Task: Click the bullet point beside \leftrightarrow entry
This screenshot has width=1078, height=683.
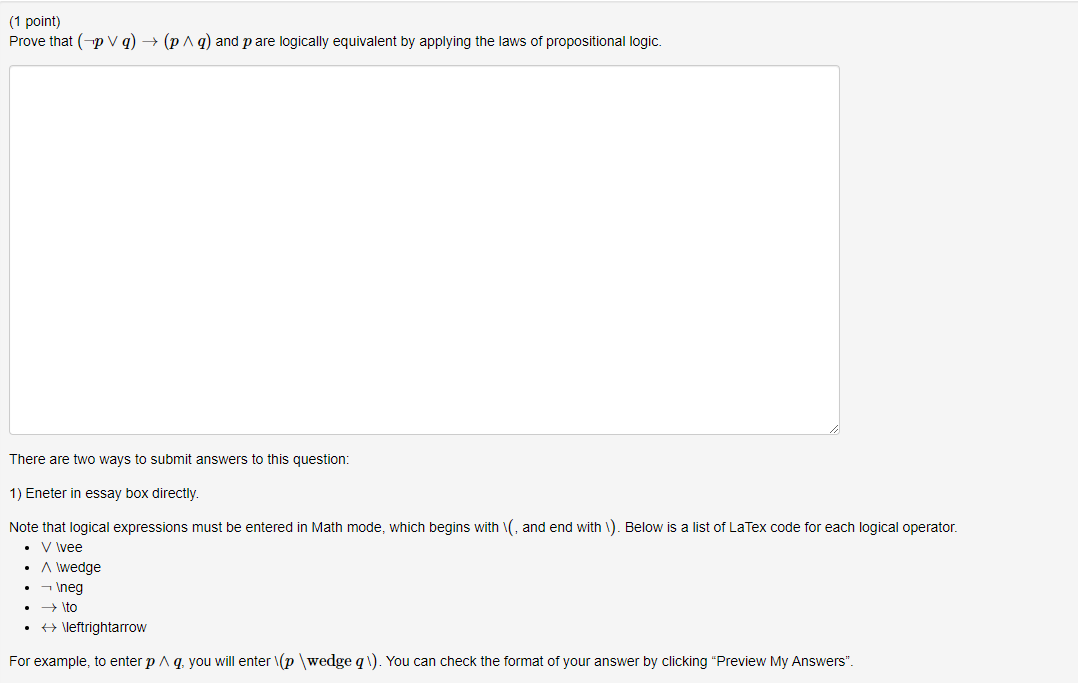Action: [x=26, y=627]
